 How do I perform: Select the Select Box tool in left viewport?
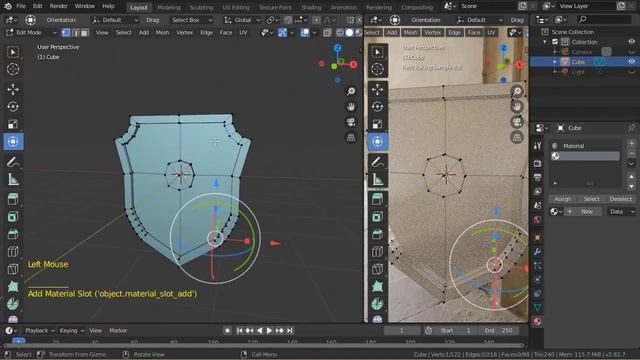point(13,52)
